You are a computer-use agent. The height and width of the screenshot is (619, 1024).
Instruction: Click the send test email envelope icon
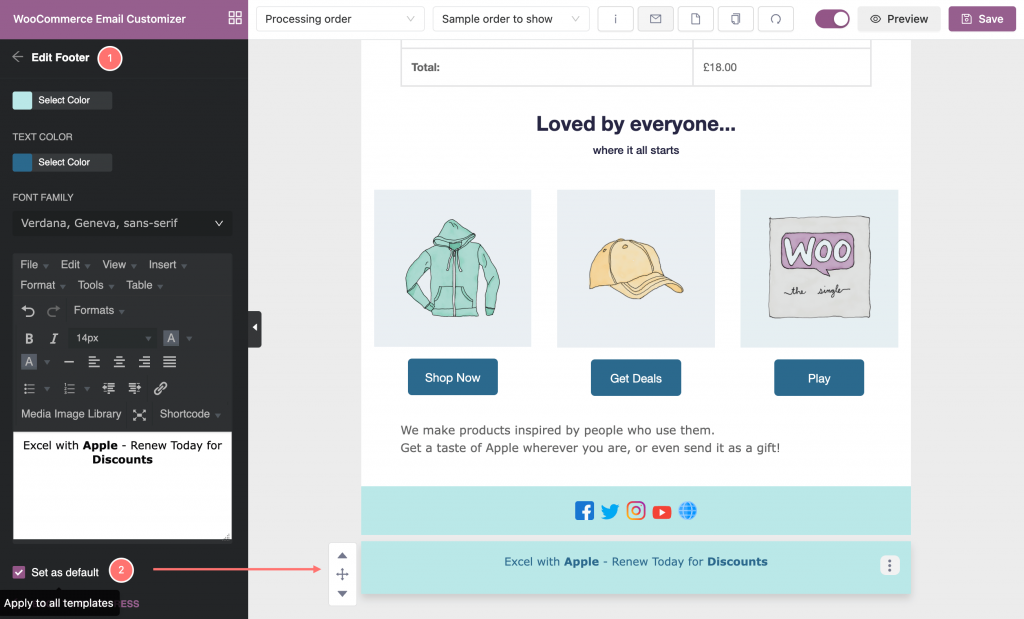click(x=656, y=19)
